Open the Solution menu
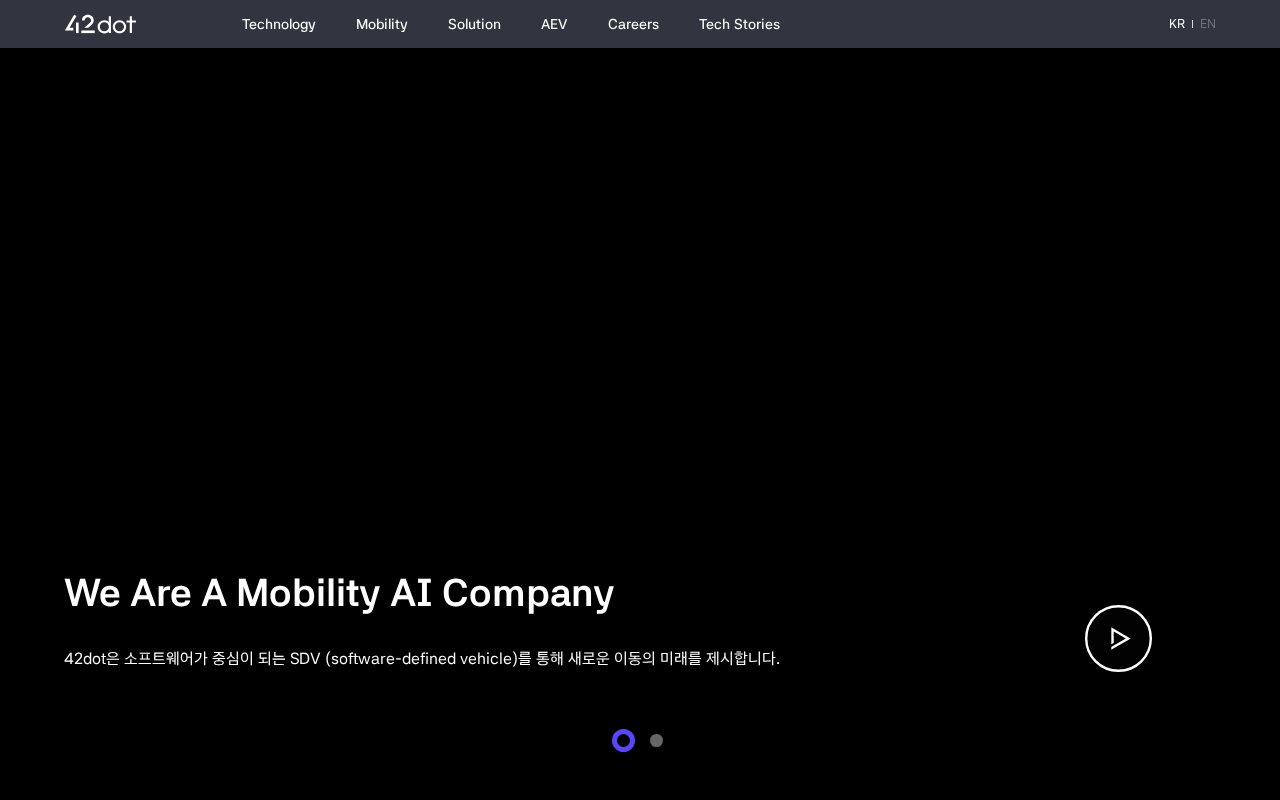This screenshot has width=1280, height=800. pos(474,24)
